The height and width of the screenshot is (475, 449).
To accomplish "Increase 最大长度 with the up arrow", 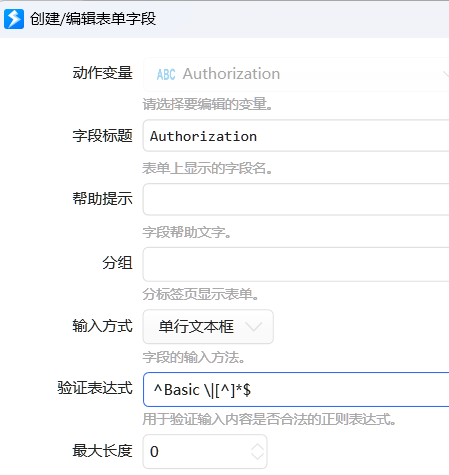I will point(257,447).
